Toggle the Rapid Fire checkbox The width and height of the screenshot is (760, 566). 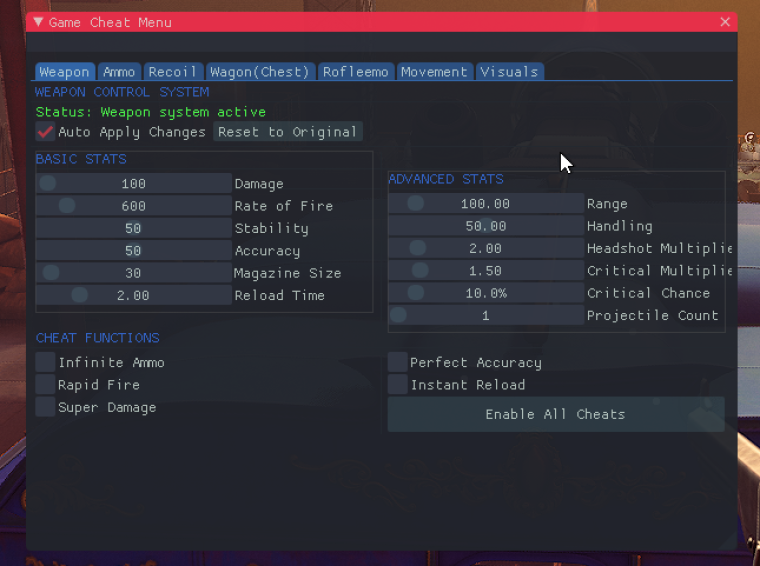coord(45,384)
